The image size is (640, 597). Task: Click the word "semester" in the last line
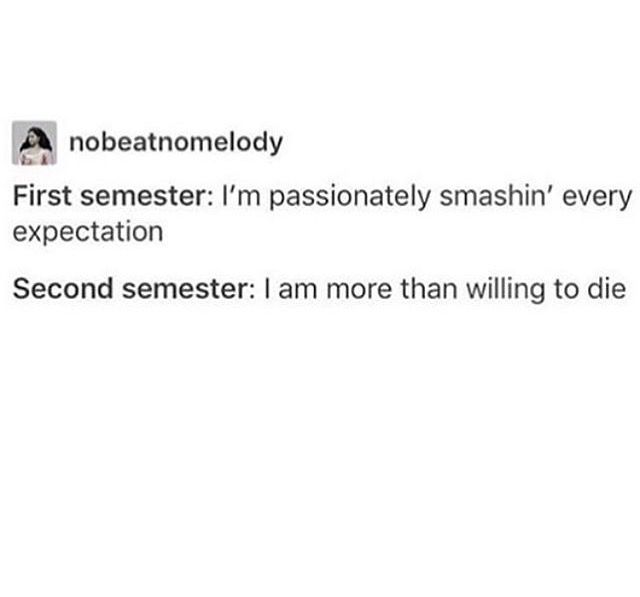[189, 289]
